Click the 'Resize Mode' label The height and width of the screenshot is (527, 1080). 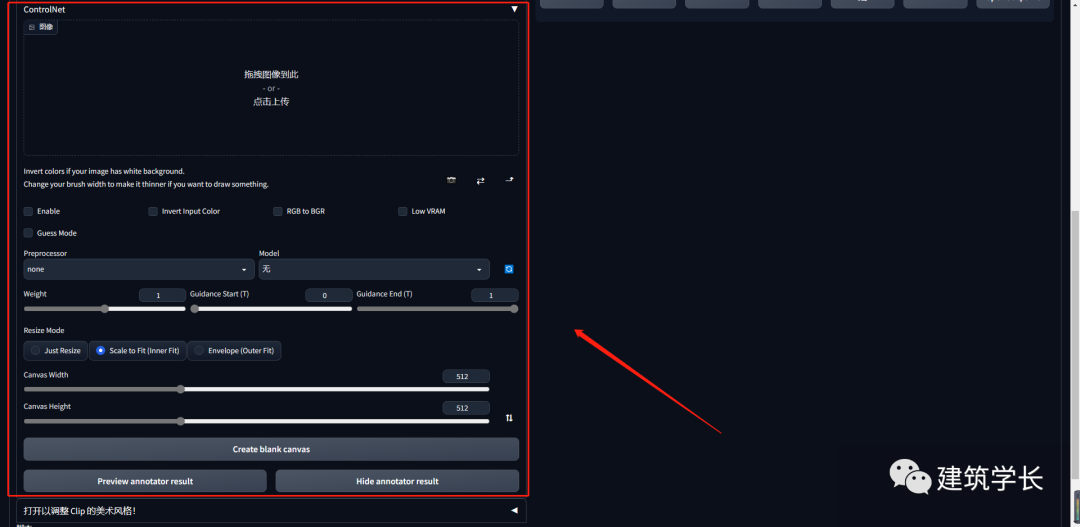[x=44, y=331]
